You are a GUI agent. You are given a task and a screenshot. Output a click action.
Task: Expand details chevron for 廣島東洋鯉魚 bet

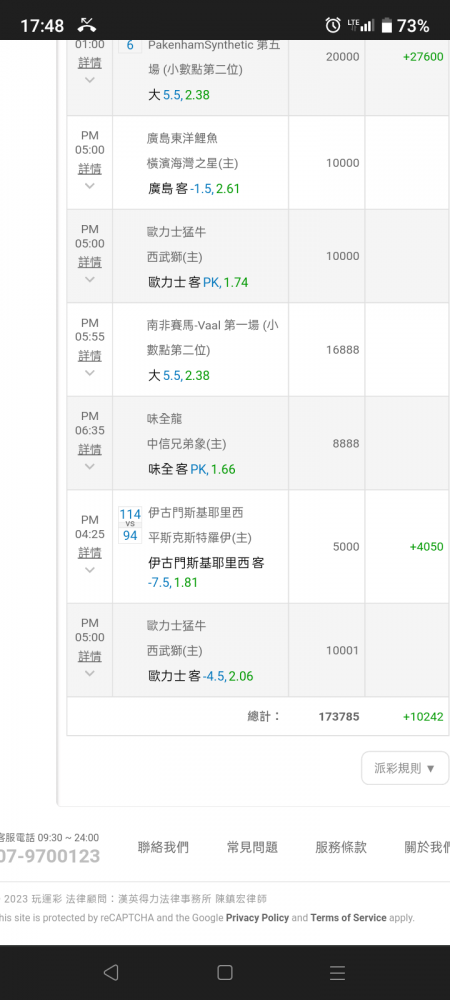tap(89, 186)
